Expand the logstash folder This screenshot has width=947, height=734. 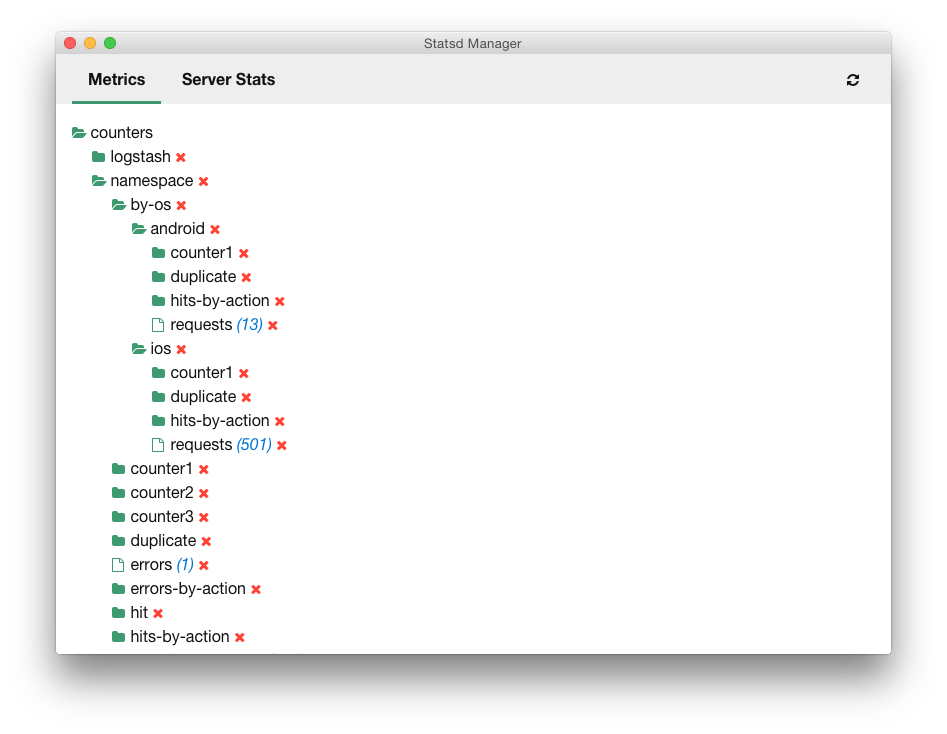pos(98,156)
